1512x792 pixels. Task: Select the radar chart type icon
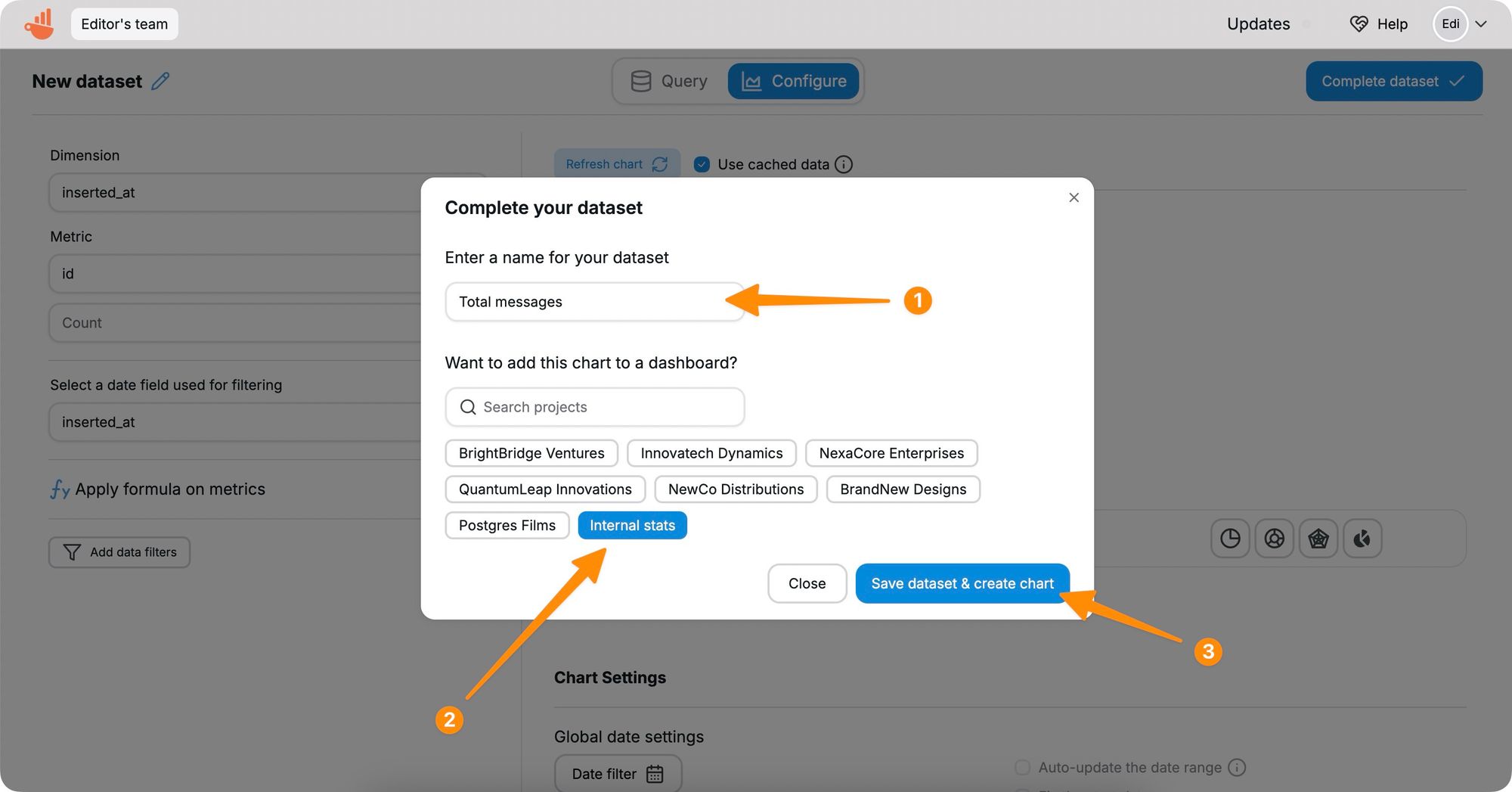pyautogui.click(x=1318, y=539)
